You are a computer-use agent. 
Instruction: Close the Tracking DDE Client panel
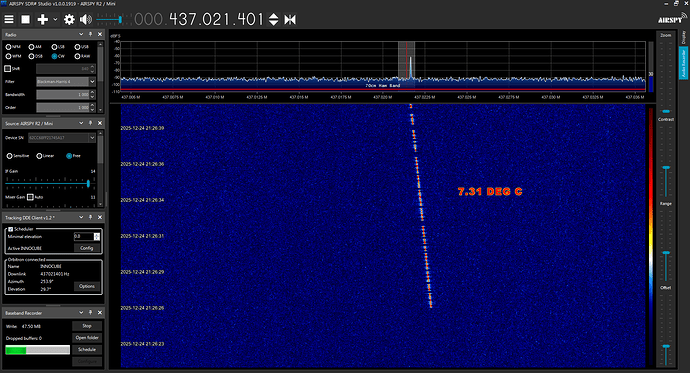(100, 217)
